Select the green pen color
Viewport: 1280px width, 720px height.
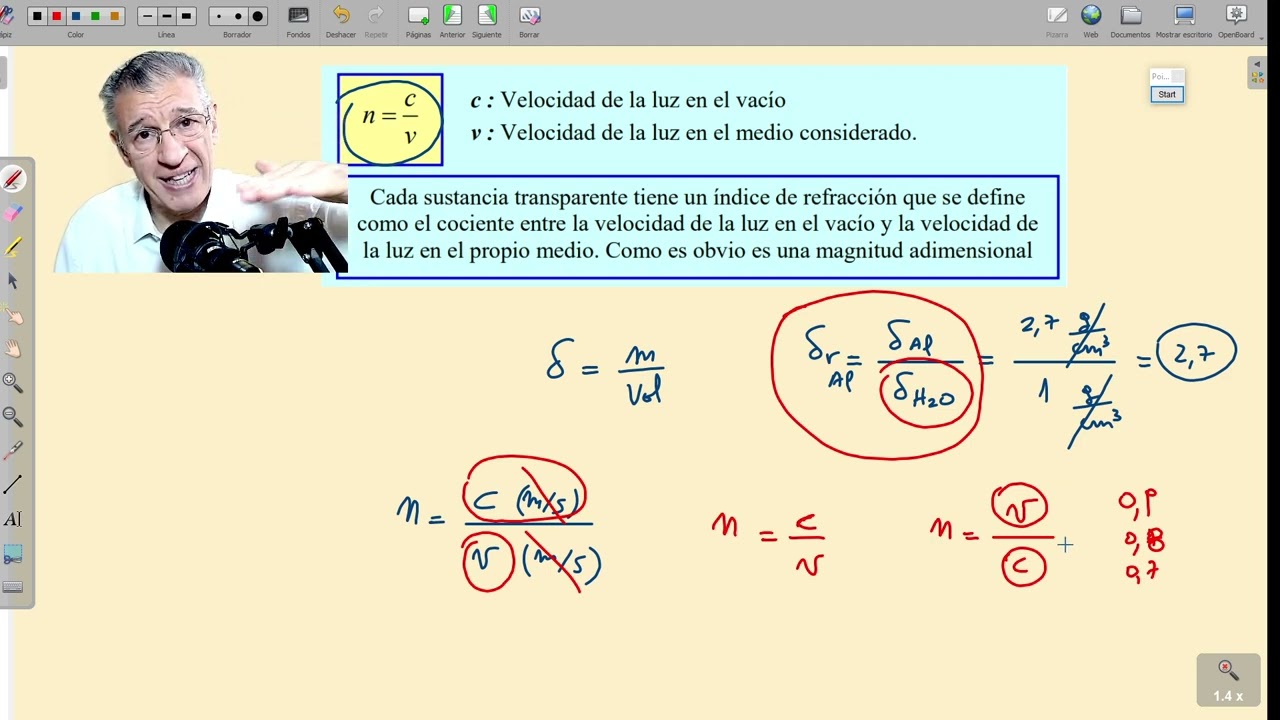tap(95, 16)
